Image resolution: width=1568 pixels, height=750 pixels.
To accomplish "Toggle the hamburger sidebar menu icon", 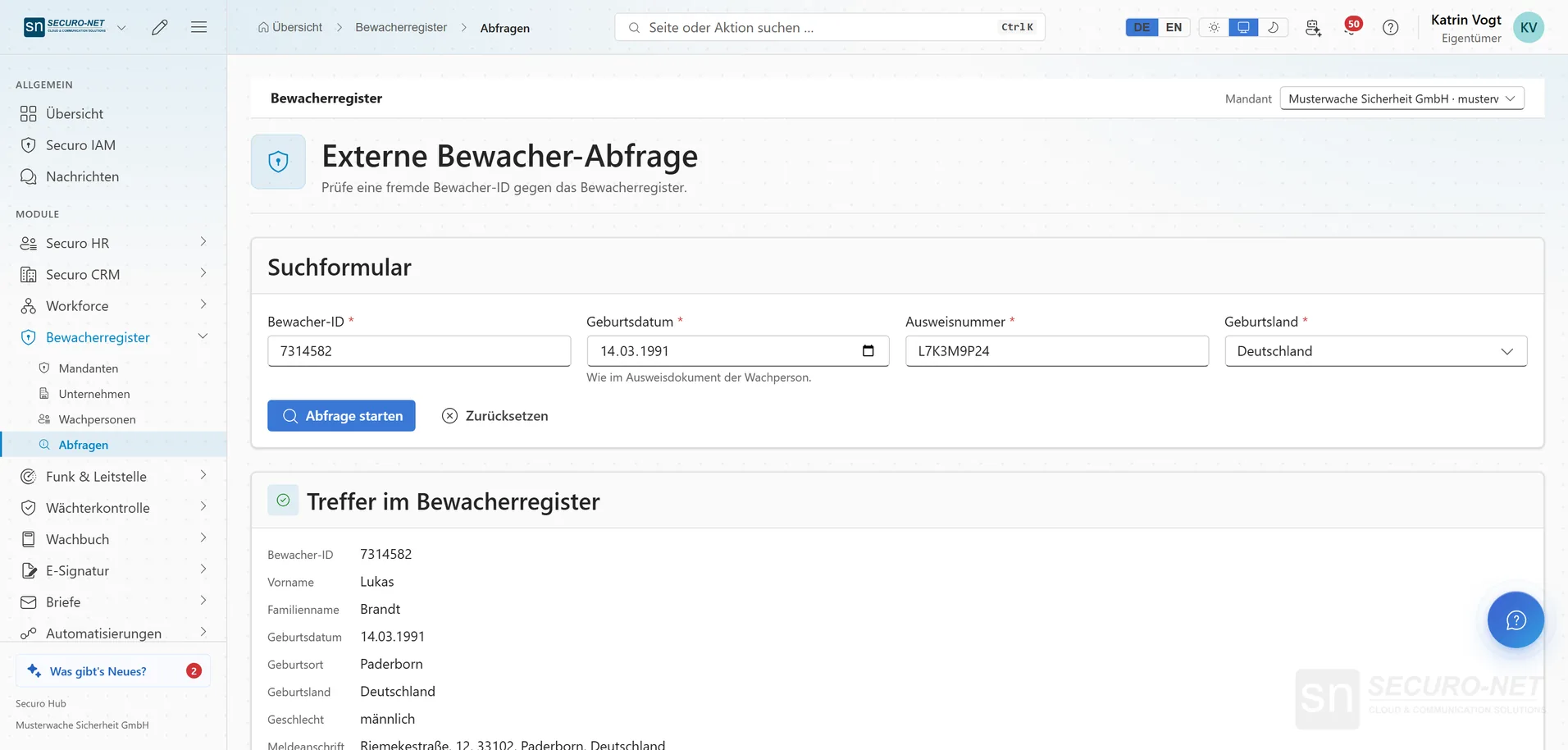I will 198,27.
